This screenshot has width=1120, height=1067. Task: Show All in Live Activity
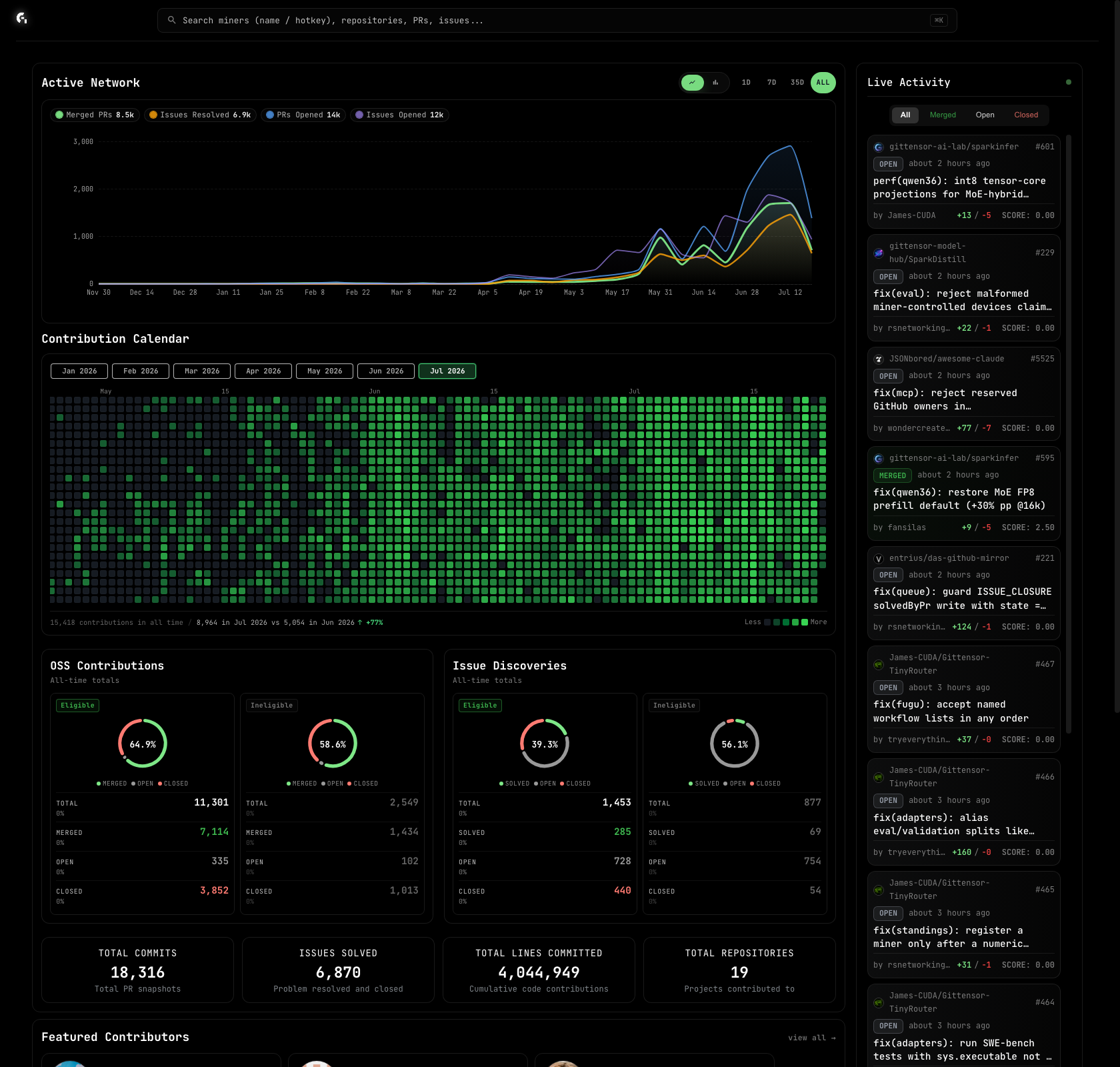(905, 115)
